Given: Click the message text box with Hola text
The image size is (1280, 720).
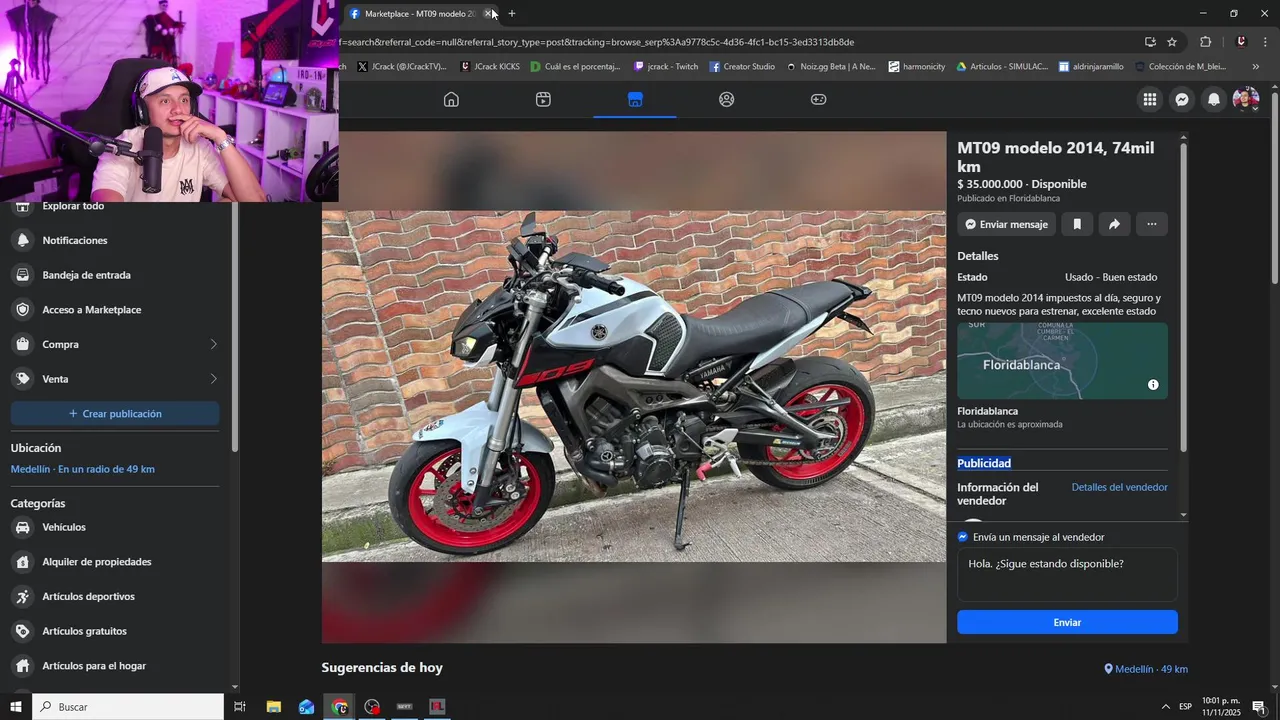Looking at the screenshot, I should pos(1067,575).
